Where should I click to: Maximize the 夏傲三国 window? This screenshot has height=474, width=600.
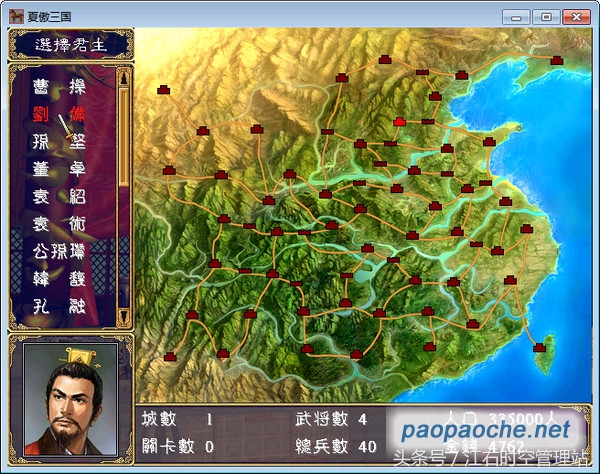point(546,17)
